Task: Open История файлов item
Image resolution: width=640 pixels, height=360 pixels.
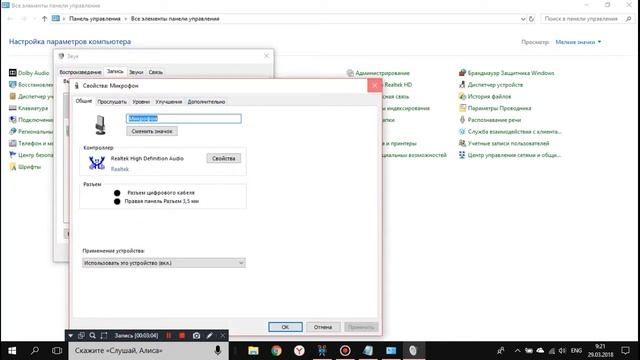Action: pos(485,97)
